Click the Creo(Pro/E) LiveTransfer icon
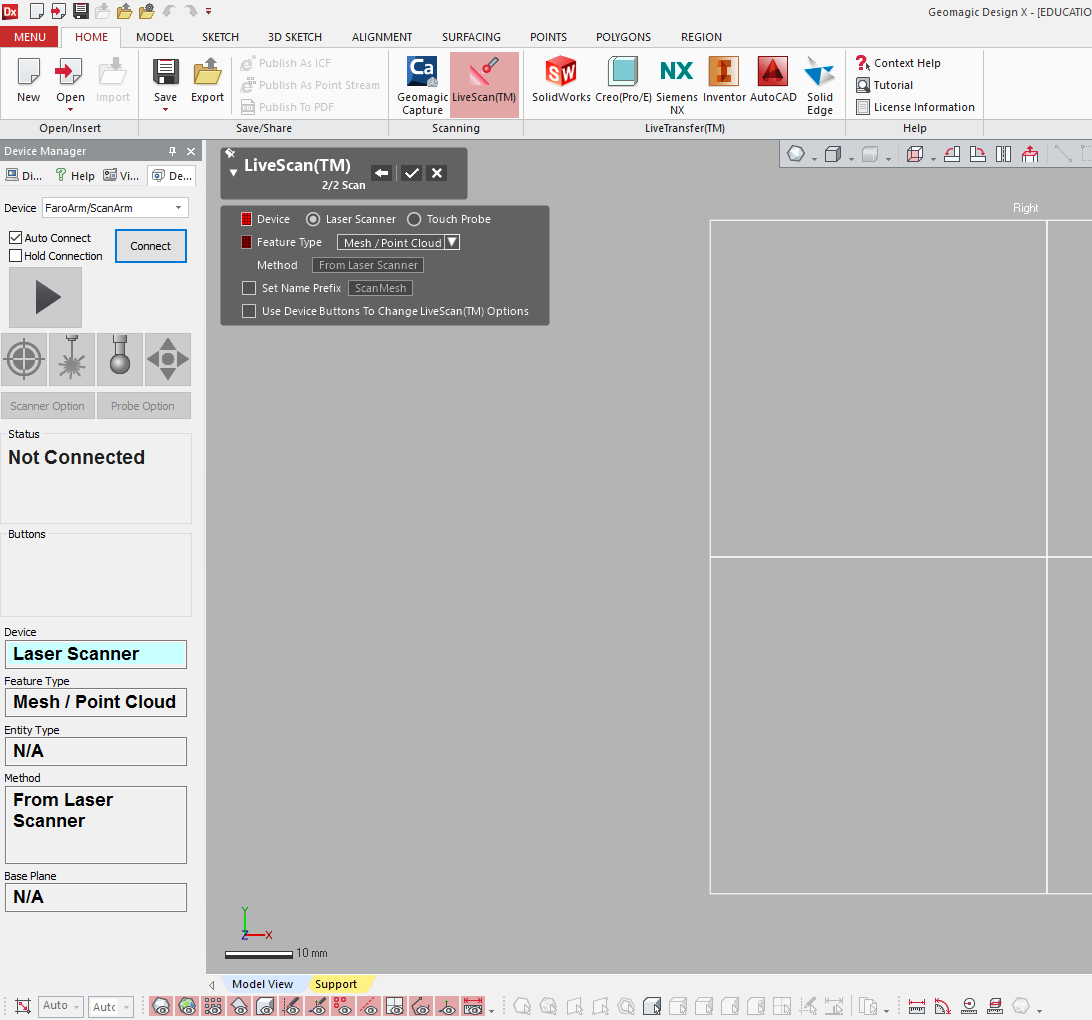Viewport: 1092px width, 1020px height. point(623,80)
